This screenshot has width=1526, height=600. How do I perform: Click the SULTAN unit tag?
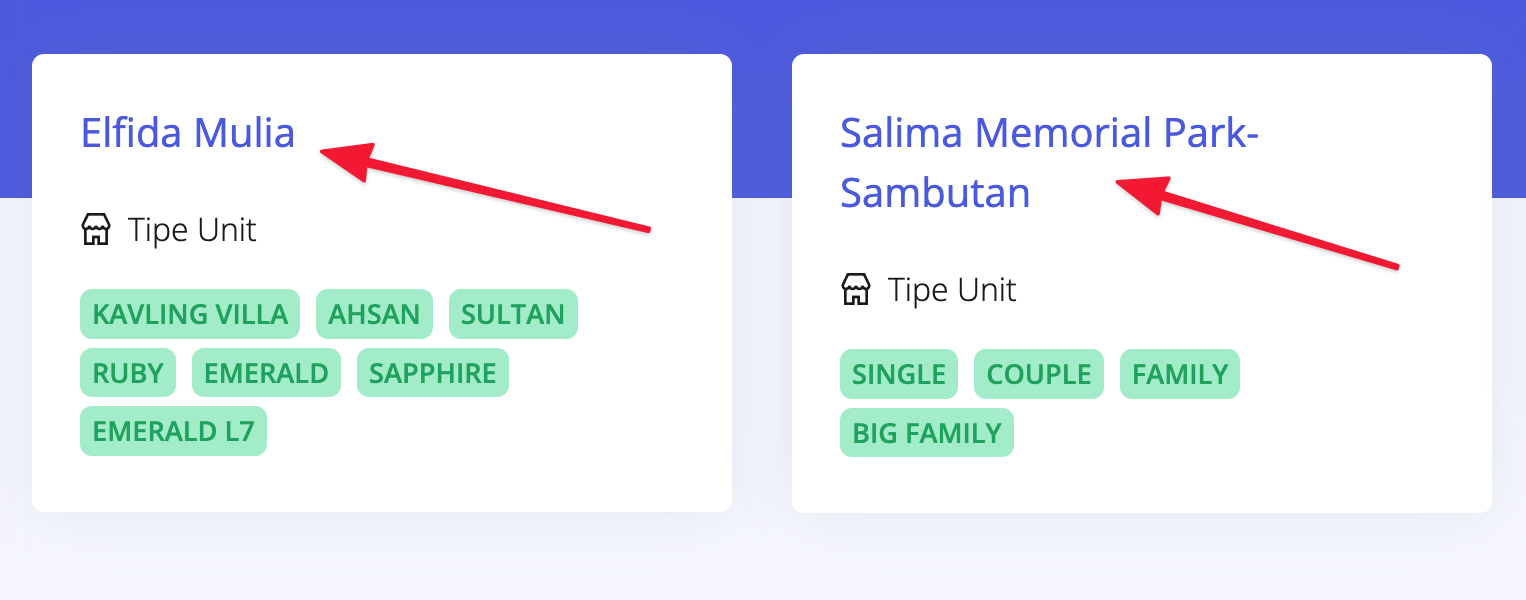tap(513, 314)
